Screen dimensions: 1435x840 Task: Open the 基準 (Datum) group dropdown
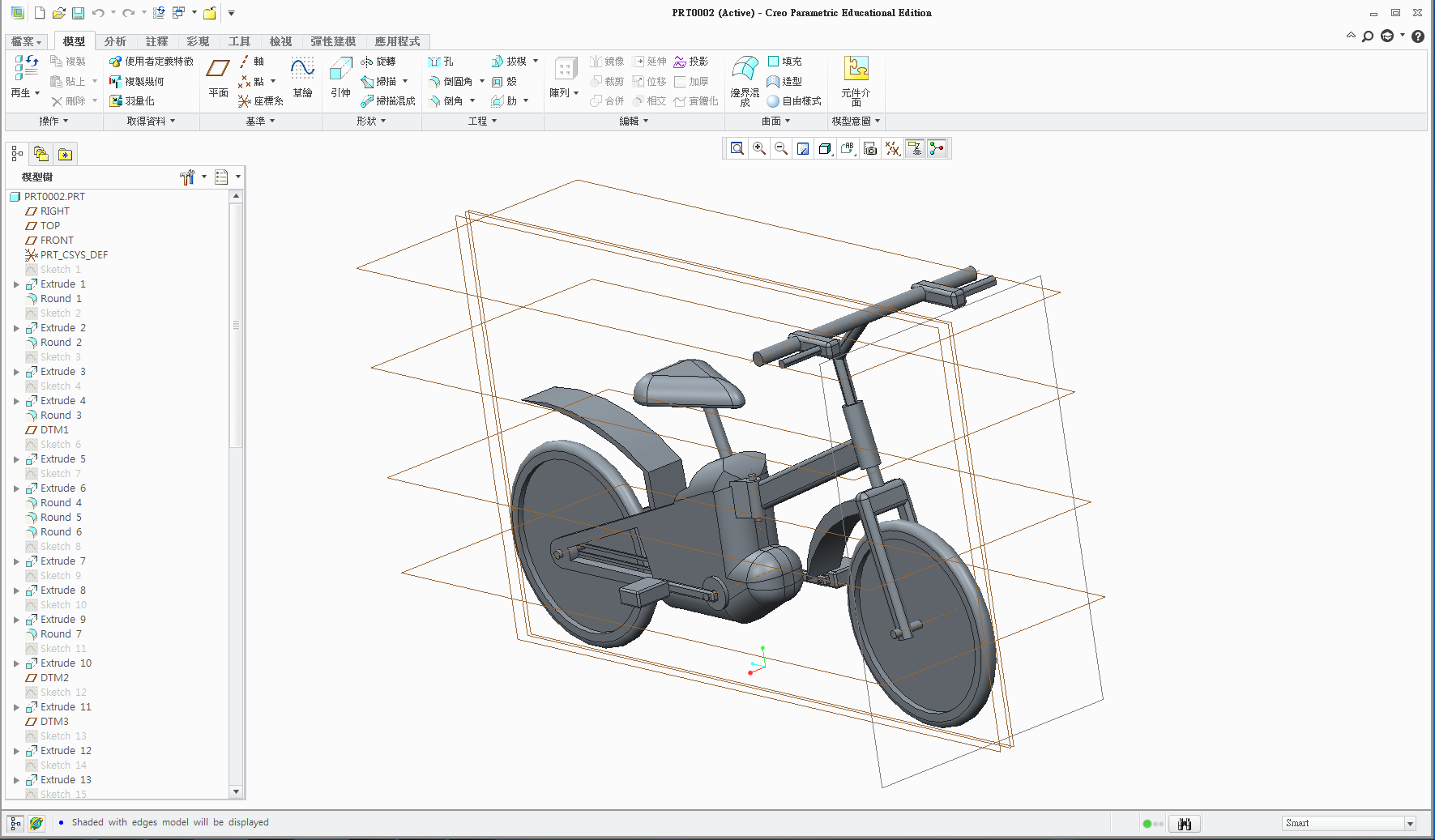pyautogui.click(x=261, y=122)
